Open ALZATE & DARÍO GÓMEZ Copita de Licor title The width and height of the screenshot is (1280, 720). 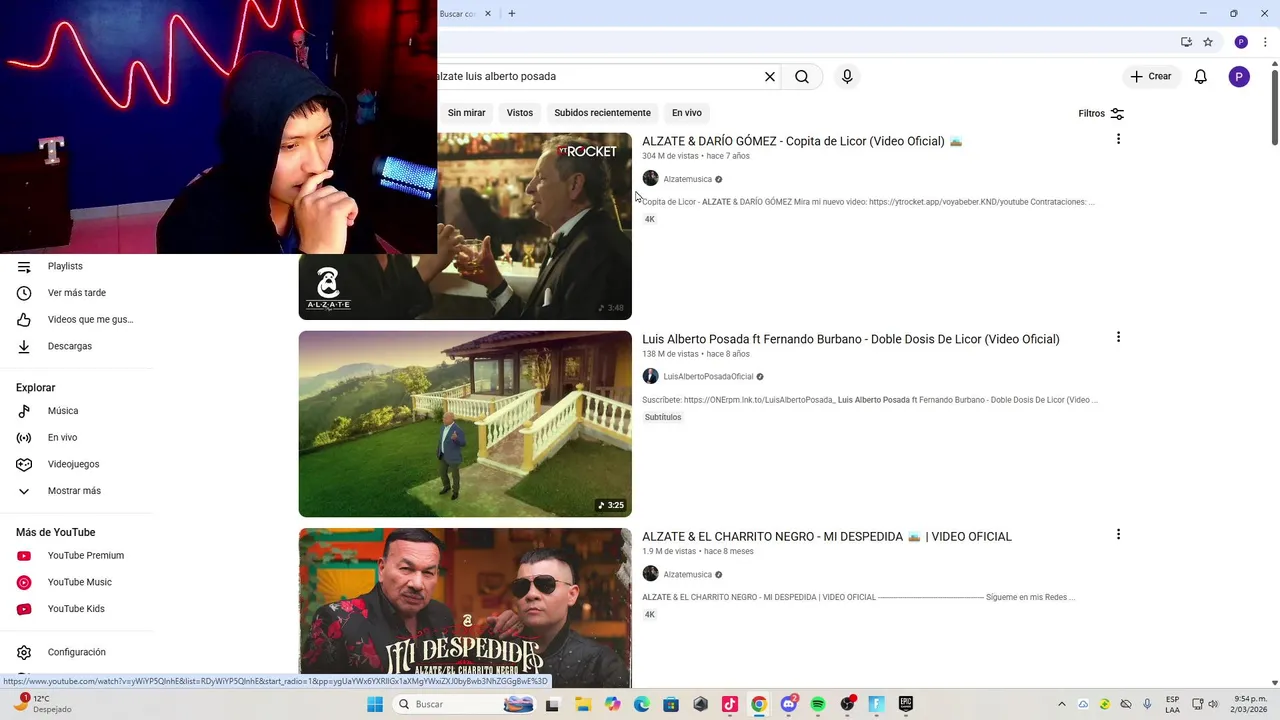point(802,141)
